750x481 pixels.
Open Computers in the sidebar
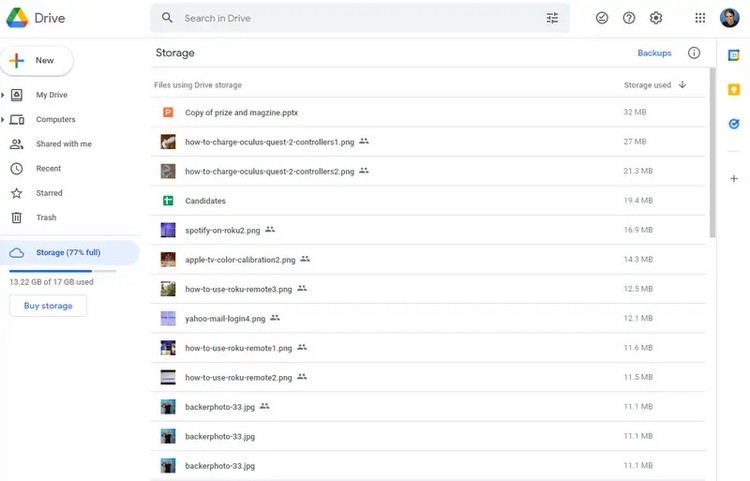55,119
